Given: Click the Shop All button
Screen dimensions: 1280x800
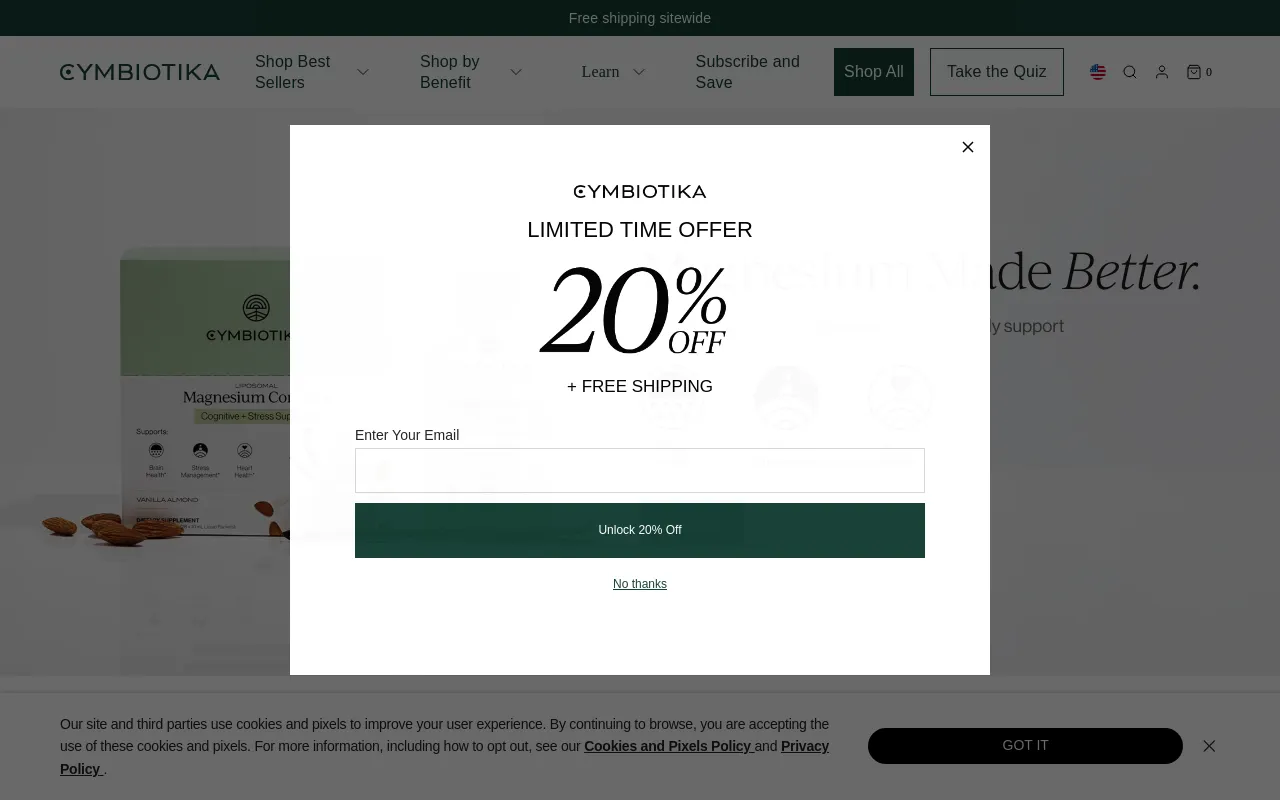Looking at the screenshot, I should point(874,72).
